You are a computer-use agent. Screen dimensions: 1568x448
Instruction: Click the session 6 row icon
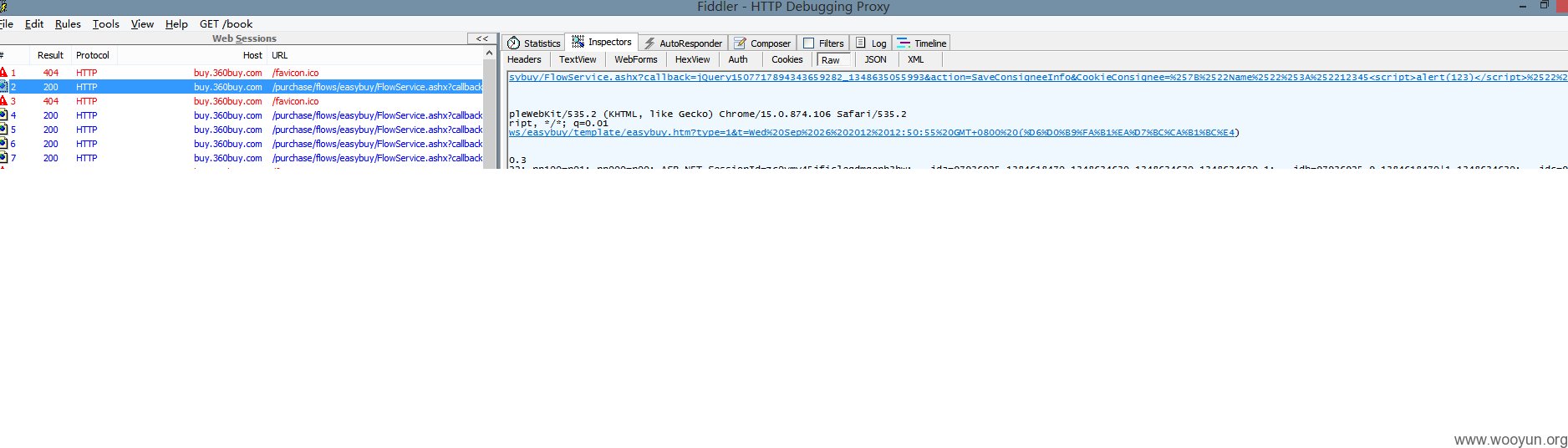coord(3,144)
